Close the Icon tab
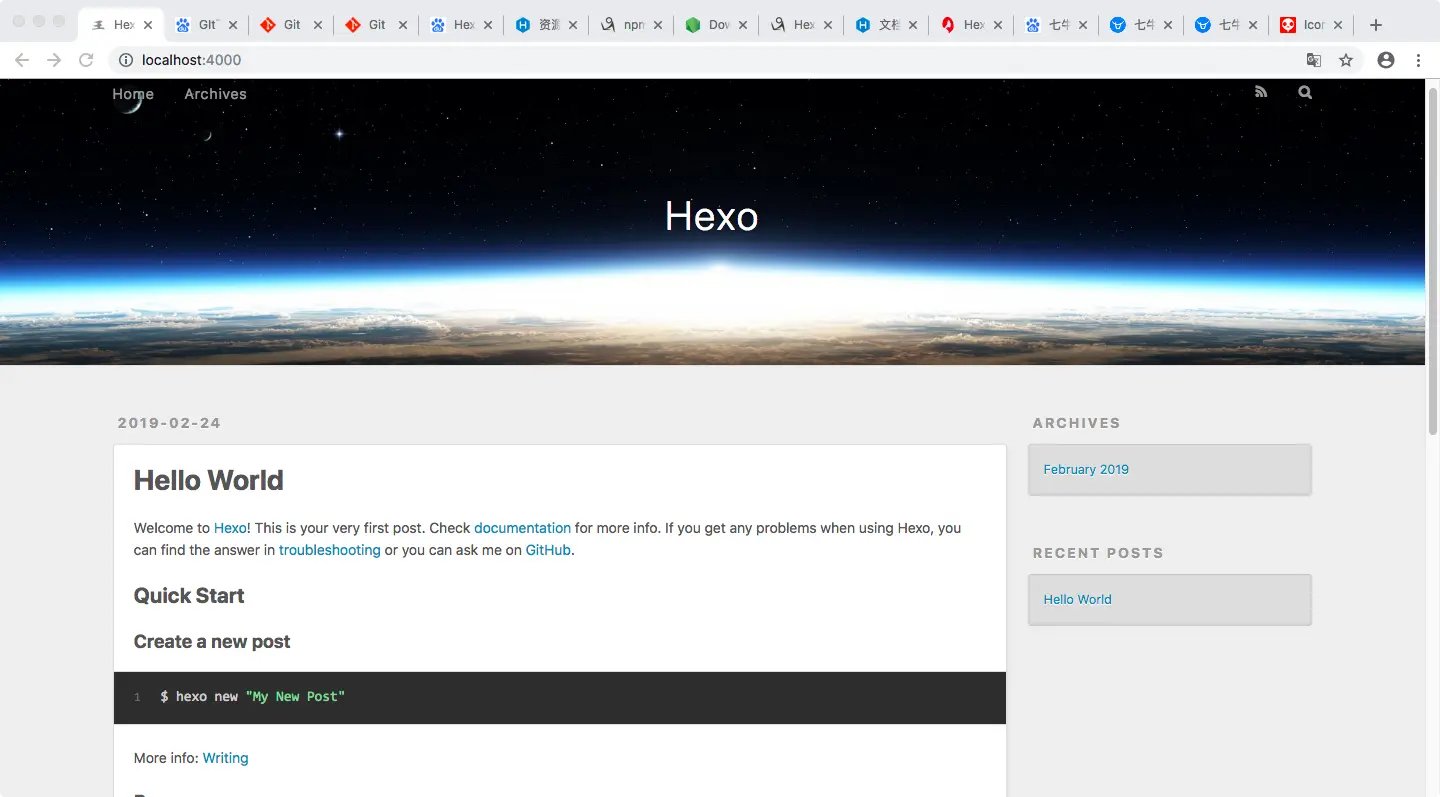Viewport: 1440px width, 797px height. tap(1338, 25)
